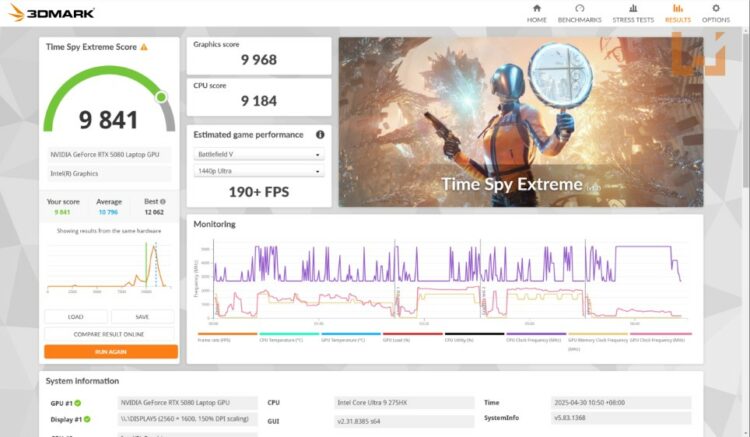Toggle CPU Clock Frequency legend entry
750x437 pixels.
click(530, 339)
